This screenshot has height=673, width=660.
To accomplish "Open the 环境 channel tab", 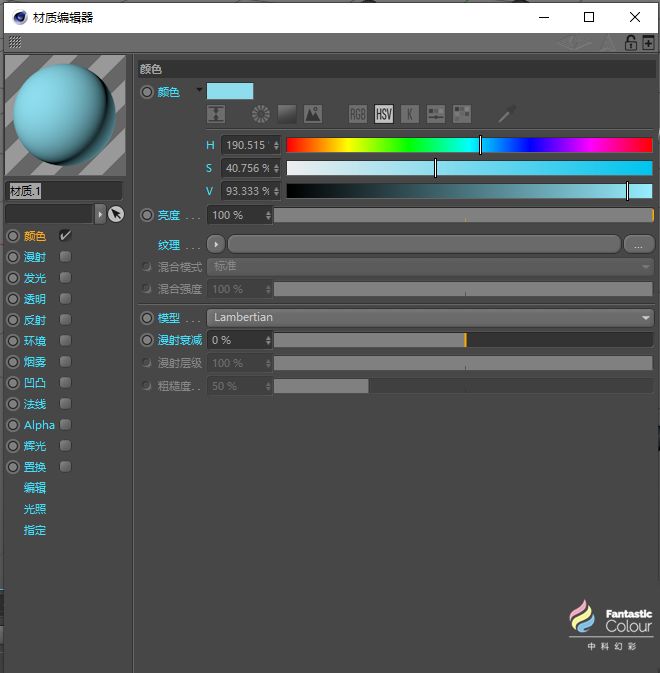I will (35, 341).
